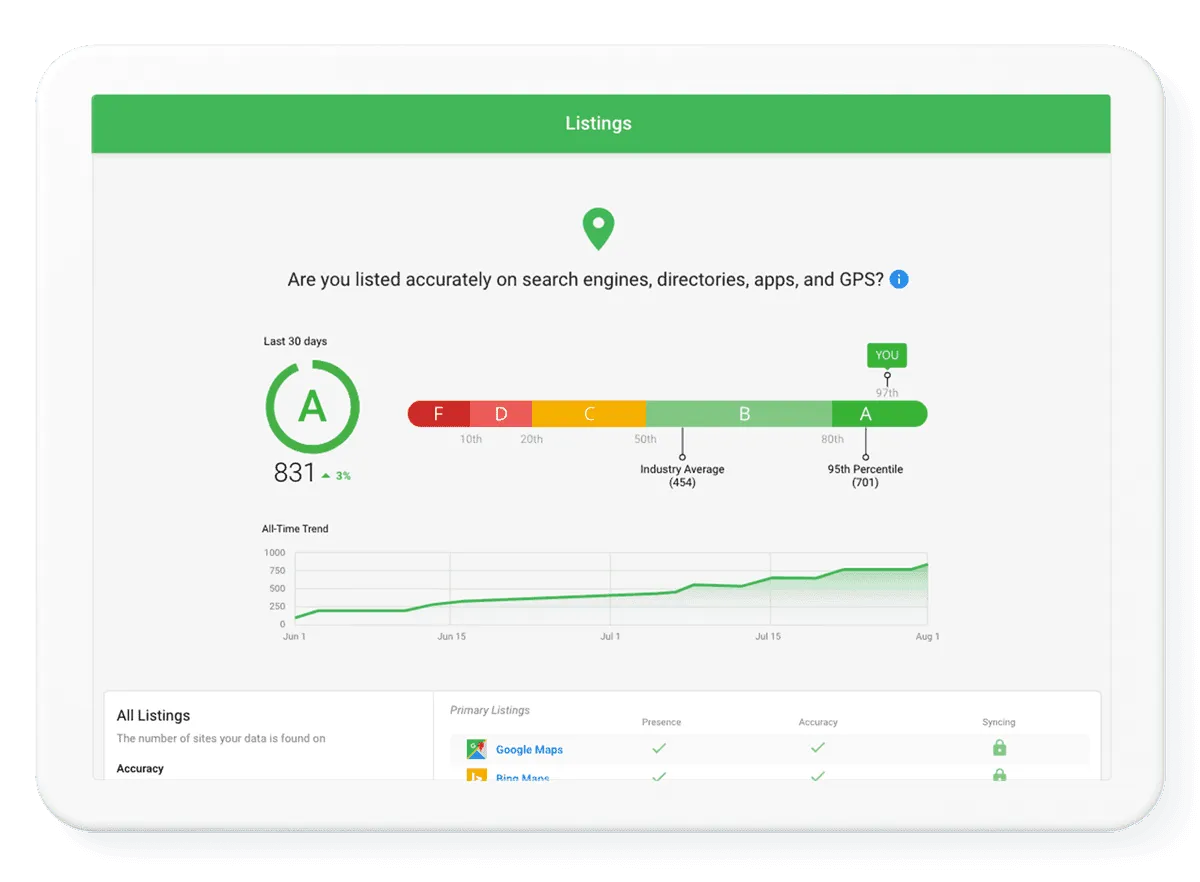Viewport: 1200px width, 882px height.
Task: Toggle the Presence checkmark for Bing Maps
Action: (x=660, y=775)
